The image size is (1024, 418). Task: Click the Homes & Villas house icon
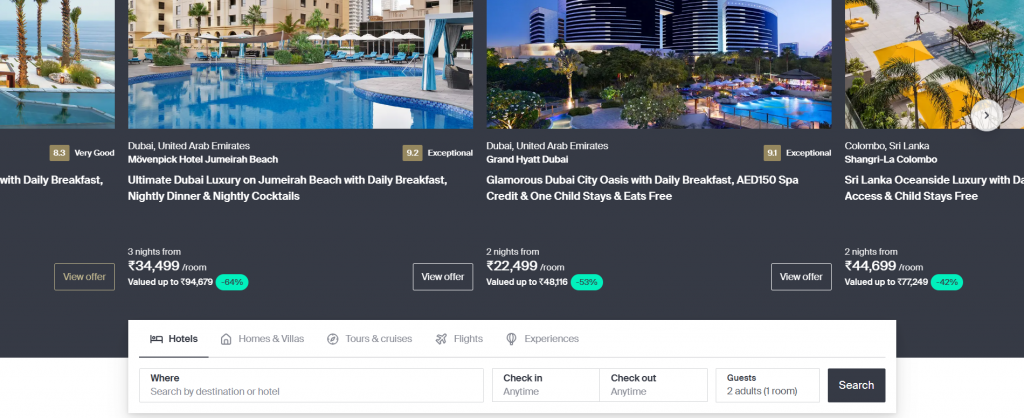click(x=226, y=339)
